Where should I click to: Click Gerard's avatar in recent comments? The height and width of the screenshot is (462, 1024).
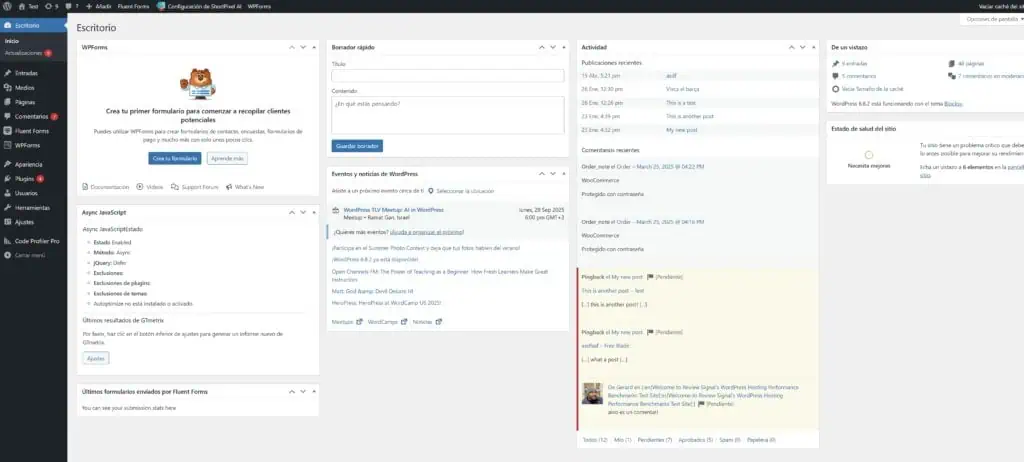(x=592, y=393)
